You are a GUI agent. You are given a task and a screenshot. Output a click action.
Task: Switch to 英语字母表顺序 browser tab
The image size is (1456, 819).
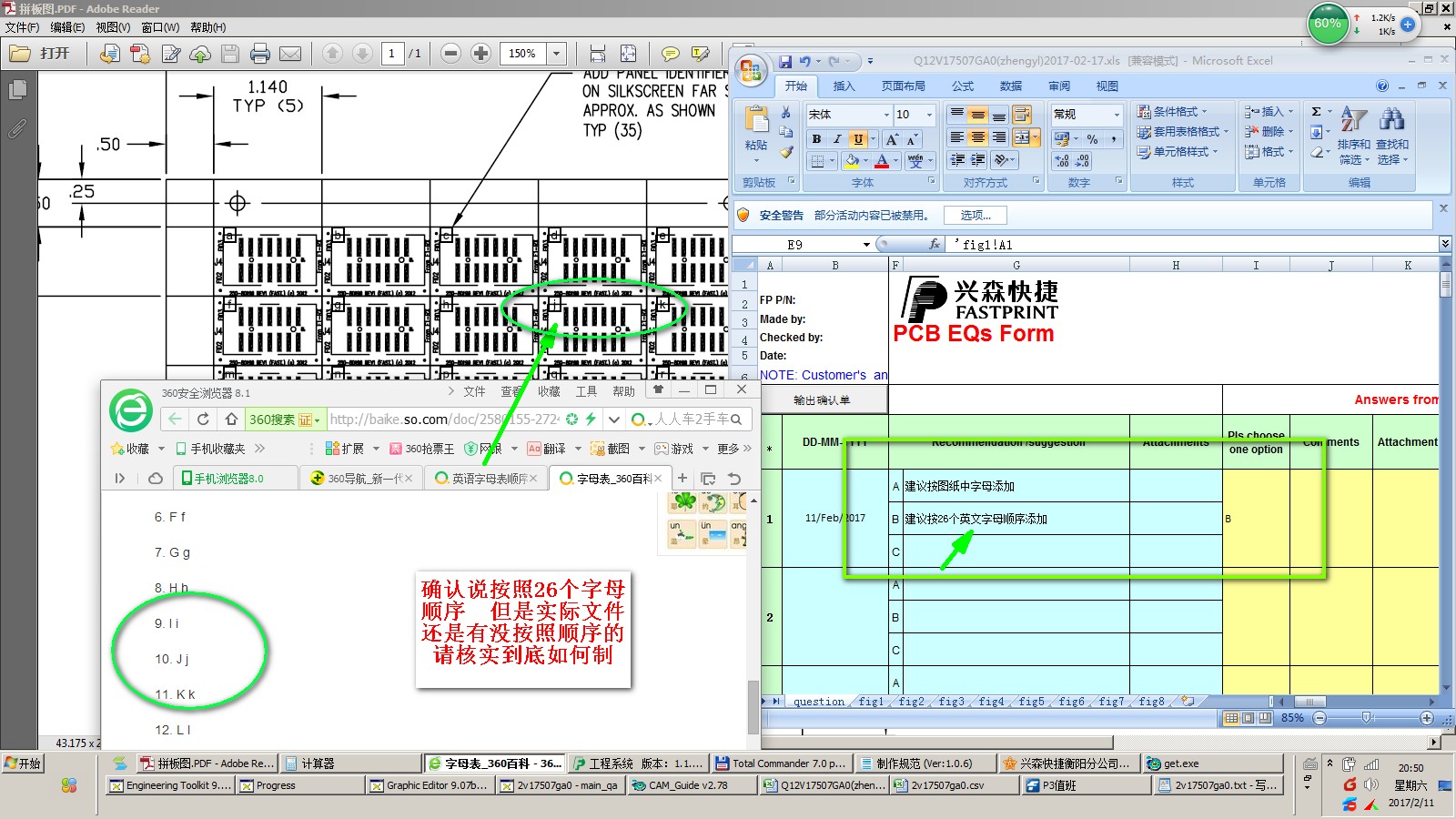tap(487, 478)
